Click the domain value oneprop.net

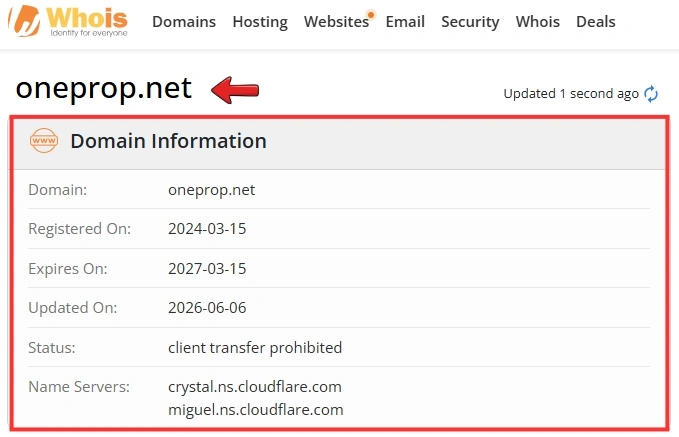[211, 190]
